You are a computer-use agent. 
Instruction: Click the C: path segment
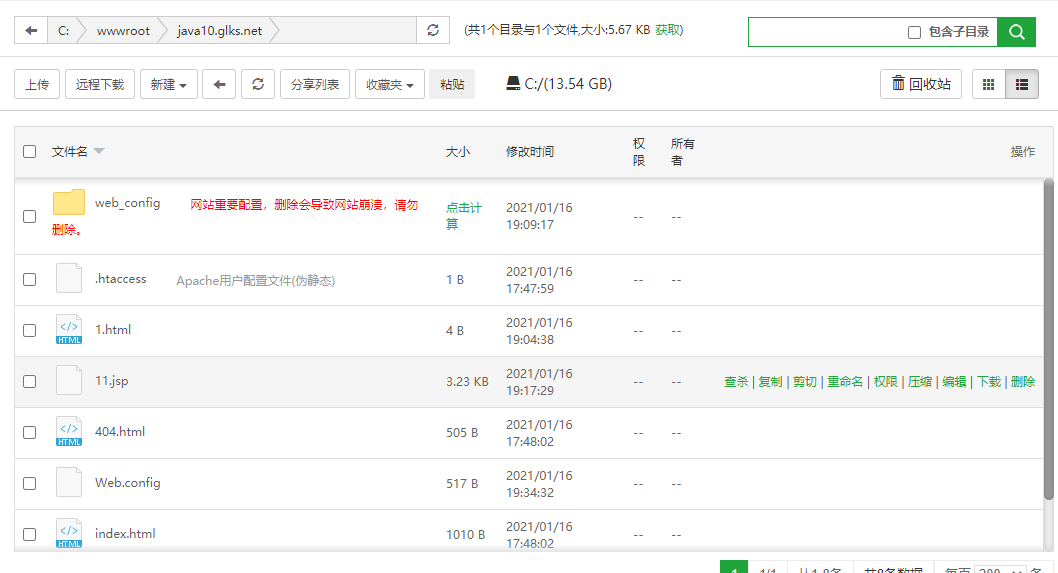pyautogui.click(x=63, y=30)
